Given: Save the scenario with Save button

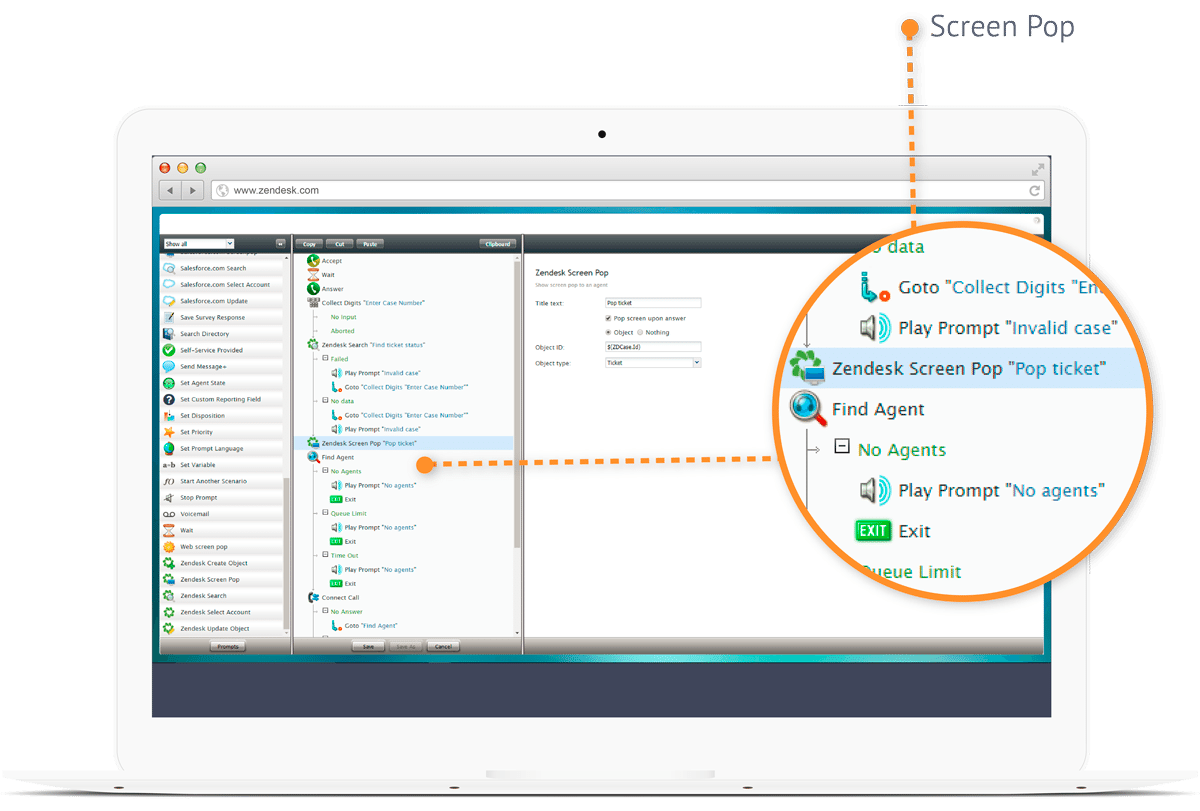Looking at the screenshot, I should click(368, 646).
